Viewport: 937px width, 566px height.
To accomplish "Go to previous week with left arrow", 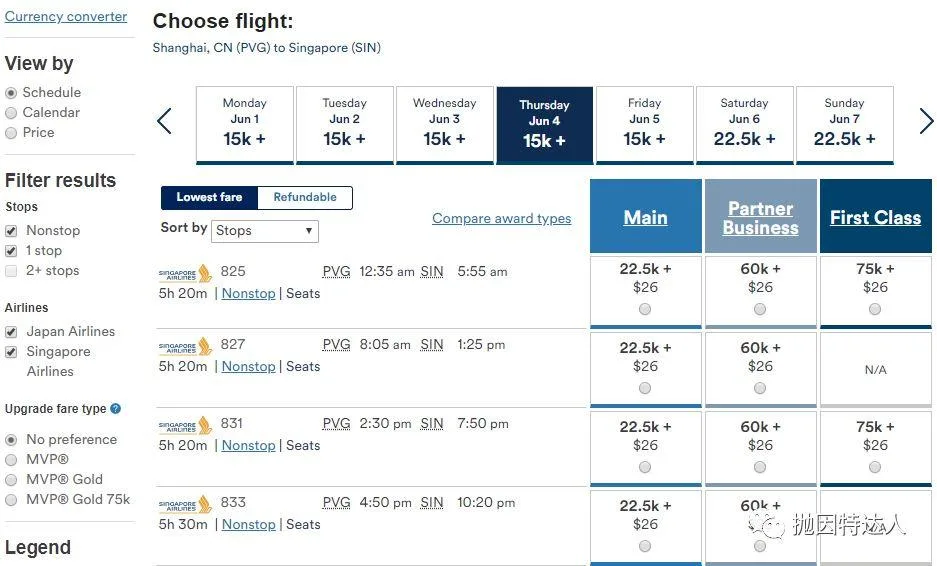I will [164, 121].
